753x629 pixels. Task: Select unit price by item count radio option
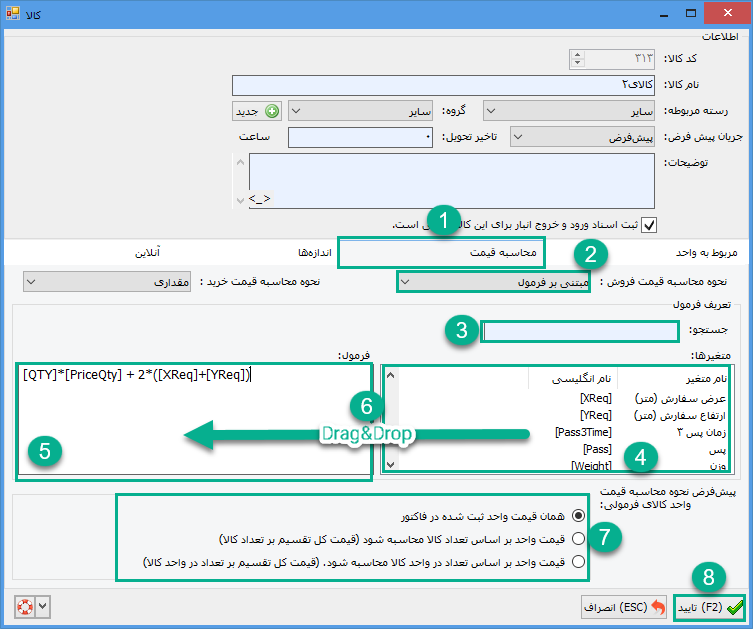(x=578, y=538)
